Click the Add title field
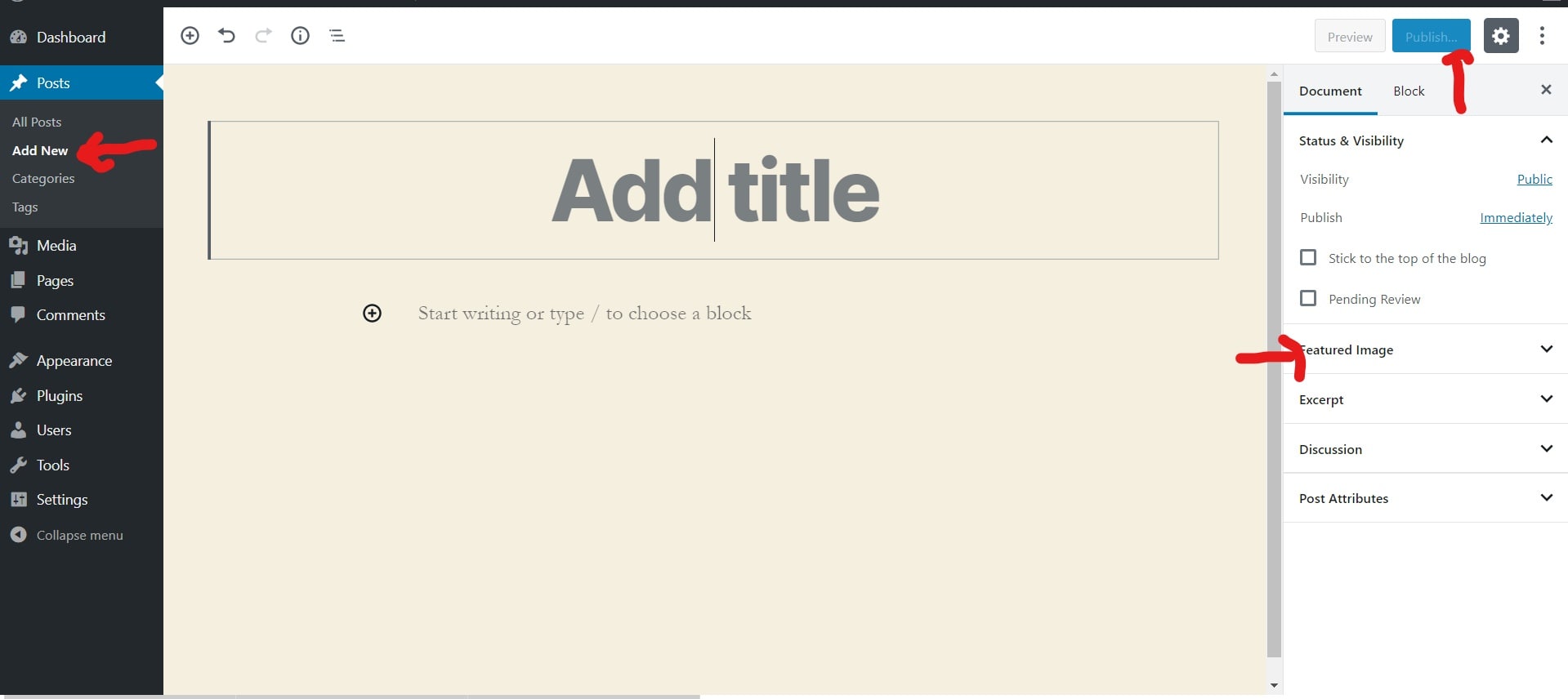 [714, 191]
